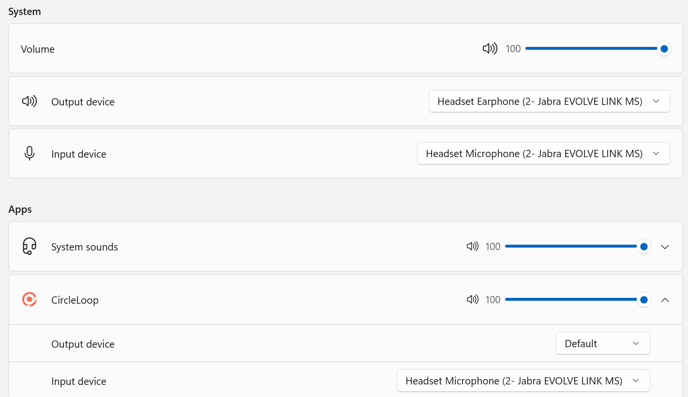Collapse the CircleLoop row chevron
Viewport: 688px width, 397px height.
click(x=665, y=300)
